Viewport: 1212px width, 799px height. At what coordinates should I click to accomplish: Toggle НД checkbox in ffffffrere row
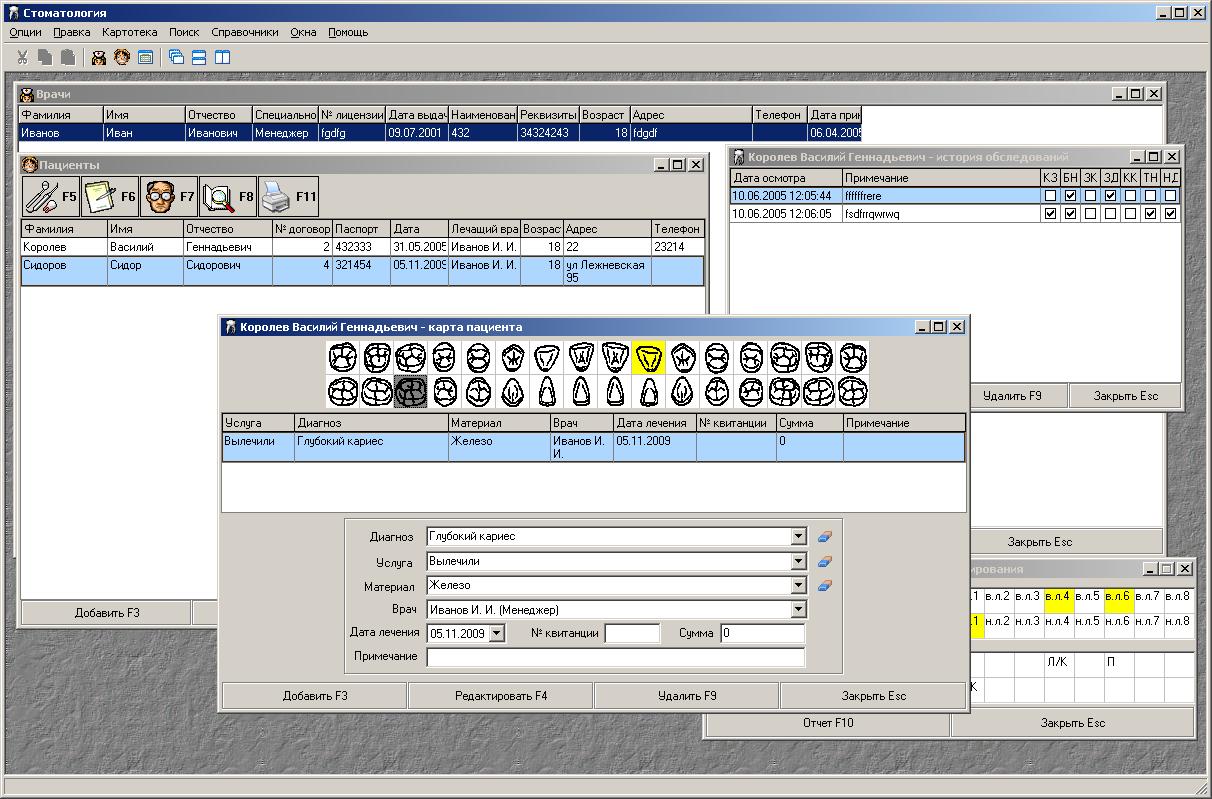pos(1170,196)
